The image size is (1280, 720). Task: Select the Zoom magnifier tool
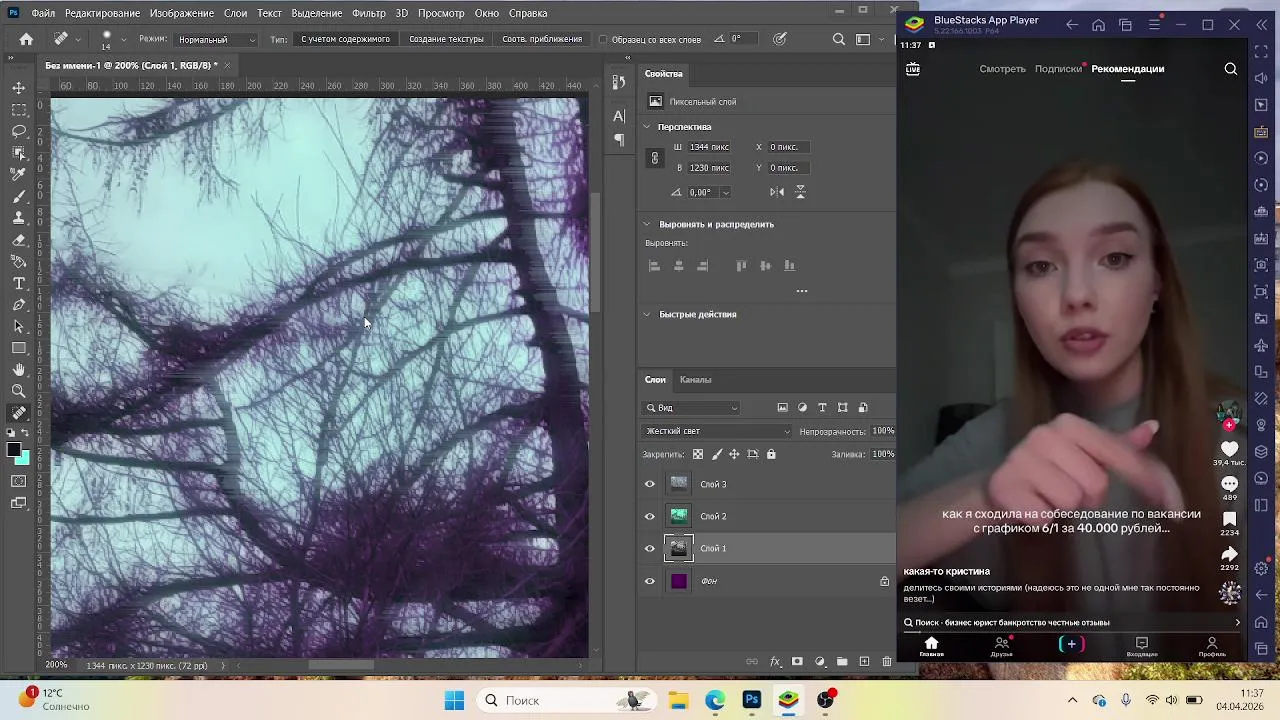click(x=19, y=391)
